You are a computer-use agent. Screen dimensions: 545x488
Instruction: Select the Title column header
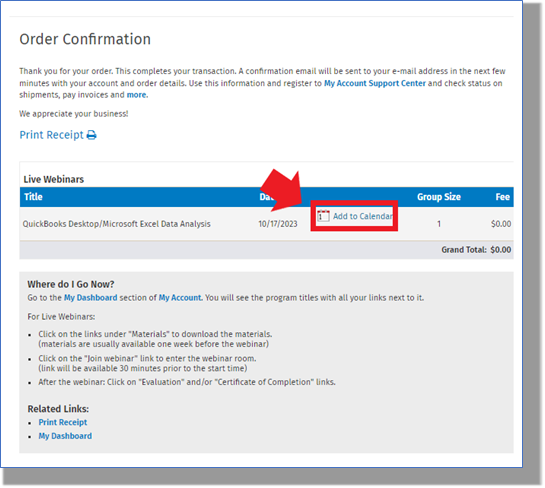tap(33, 197)
